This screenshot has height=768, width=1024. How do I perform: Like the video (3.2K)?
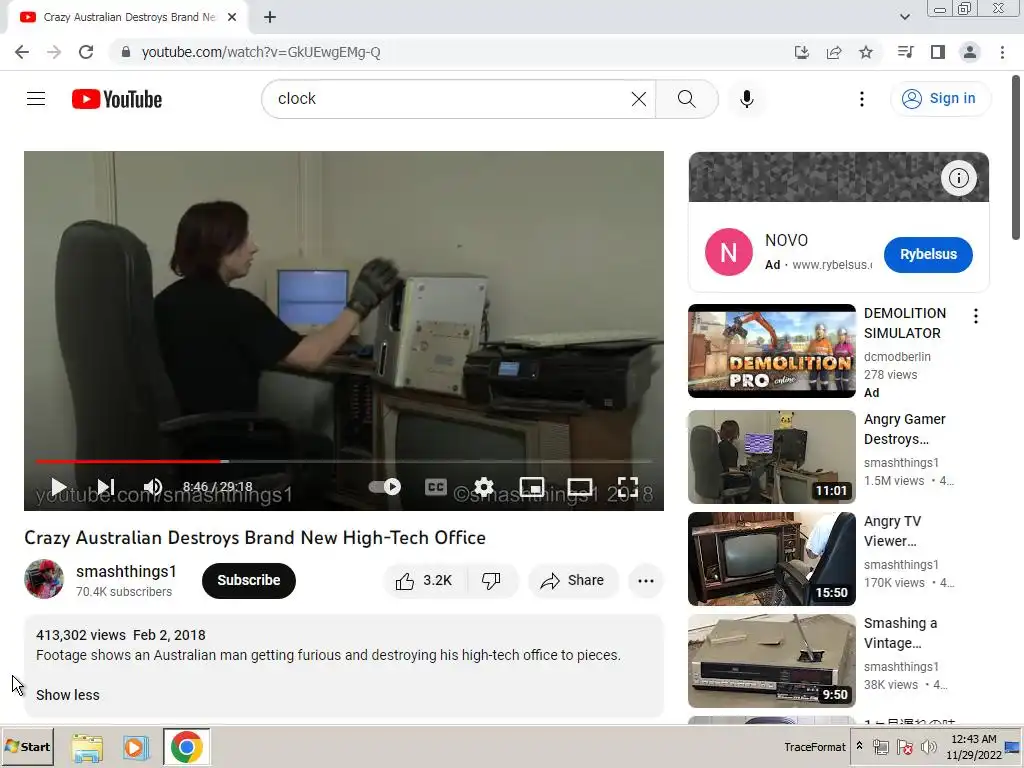424,581
